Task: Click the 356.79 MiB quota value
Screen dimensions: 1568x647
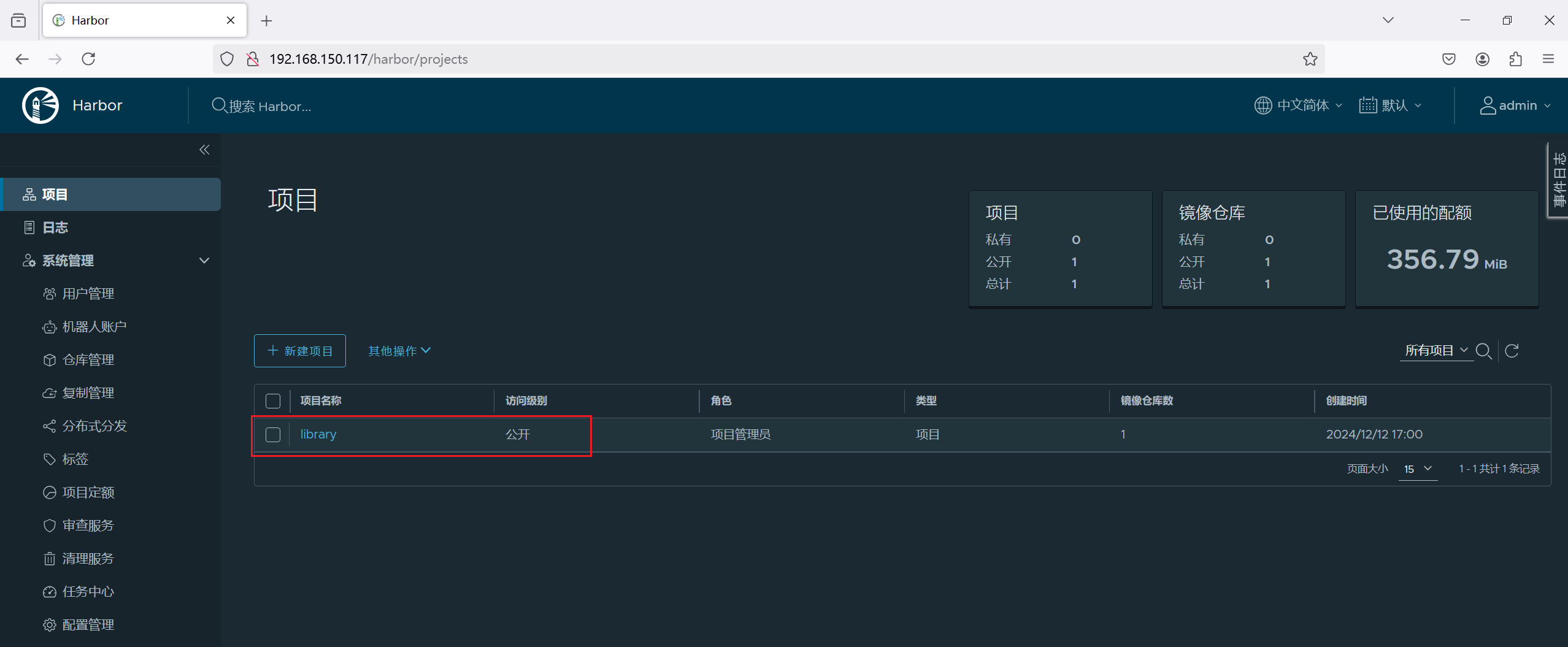Action: click(1447, 259)
